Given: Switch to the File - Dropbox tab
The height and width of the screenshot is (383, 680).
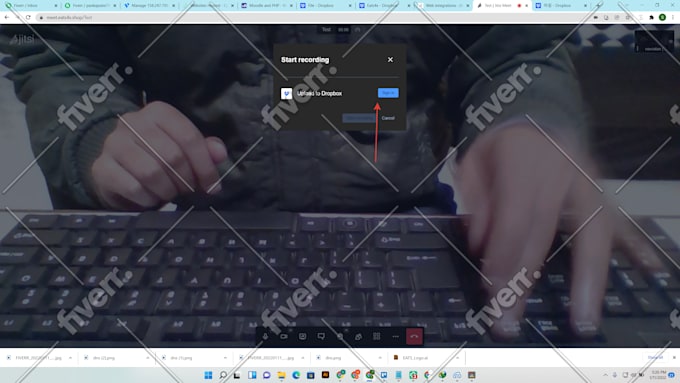Looking at the screenshot, I should [x=325, y=6].
